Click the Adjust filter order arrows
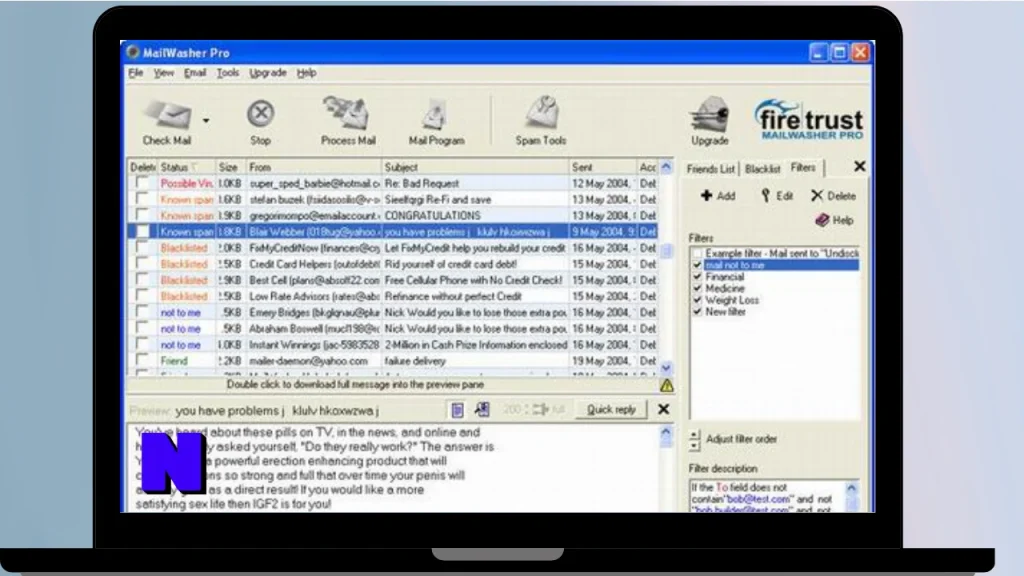 click(x=694, y=440)
